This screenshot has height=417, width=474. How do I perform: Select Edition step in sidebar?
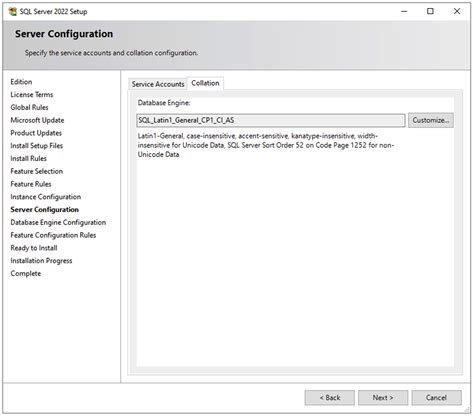click(x=21, y=82)
